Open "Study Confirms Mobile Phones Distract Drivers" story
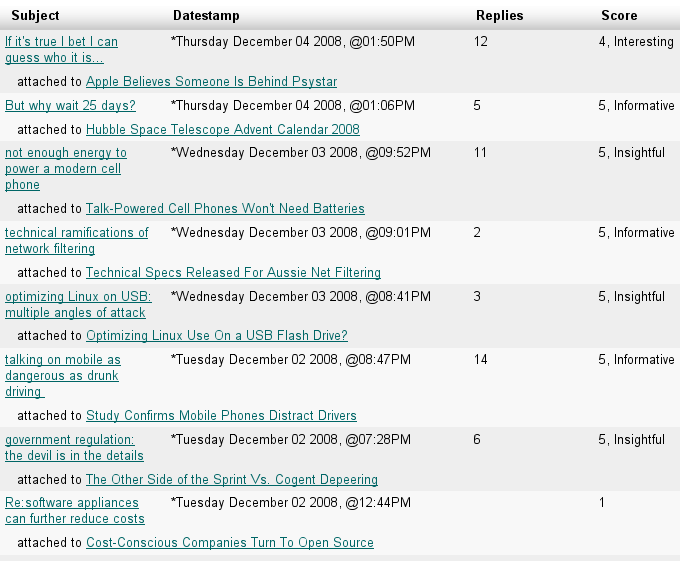 pos(221,416)
